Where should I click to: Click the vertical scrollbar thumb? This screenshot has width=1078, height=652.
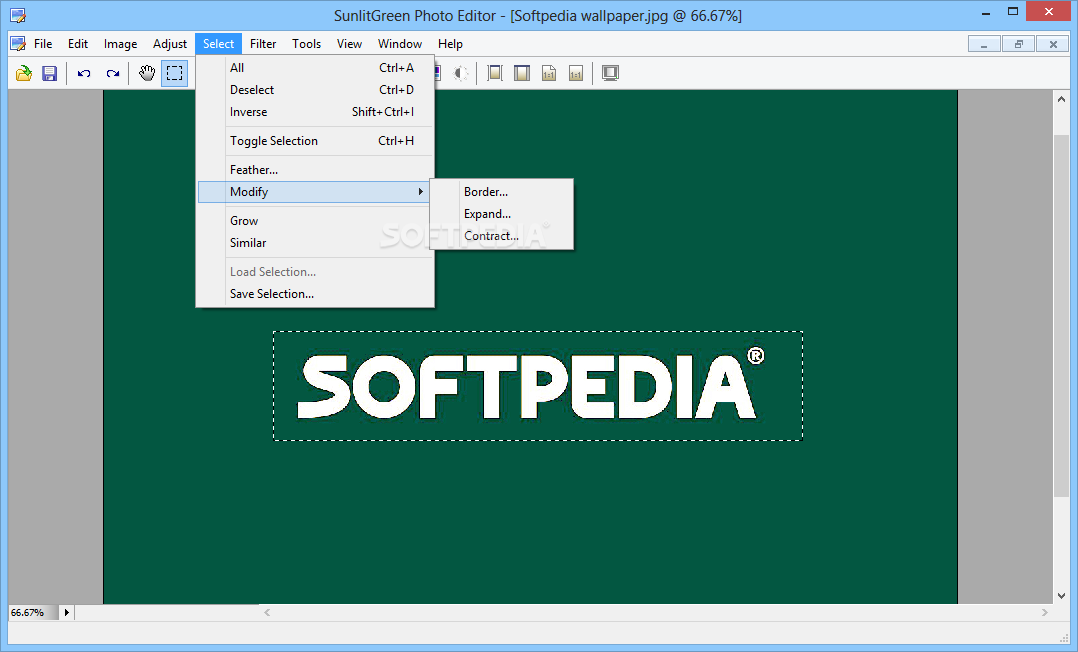1062,315
